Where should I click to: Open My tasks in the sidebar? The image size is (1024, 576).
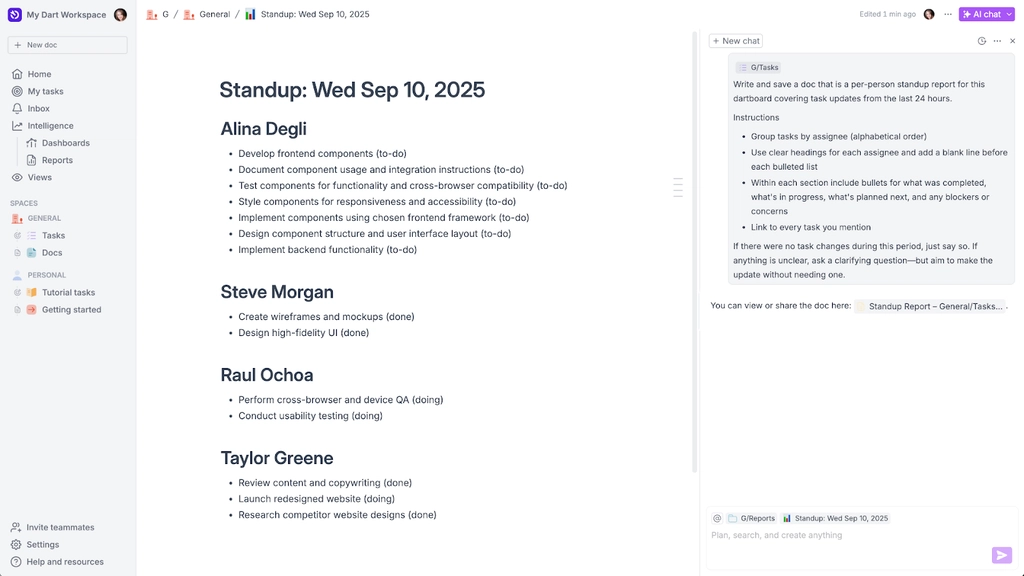[x=42, y=90]
